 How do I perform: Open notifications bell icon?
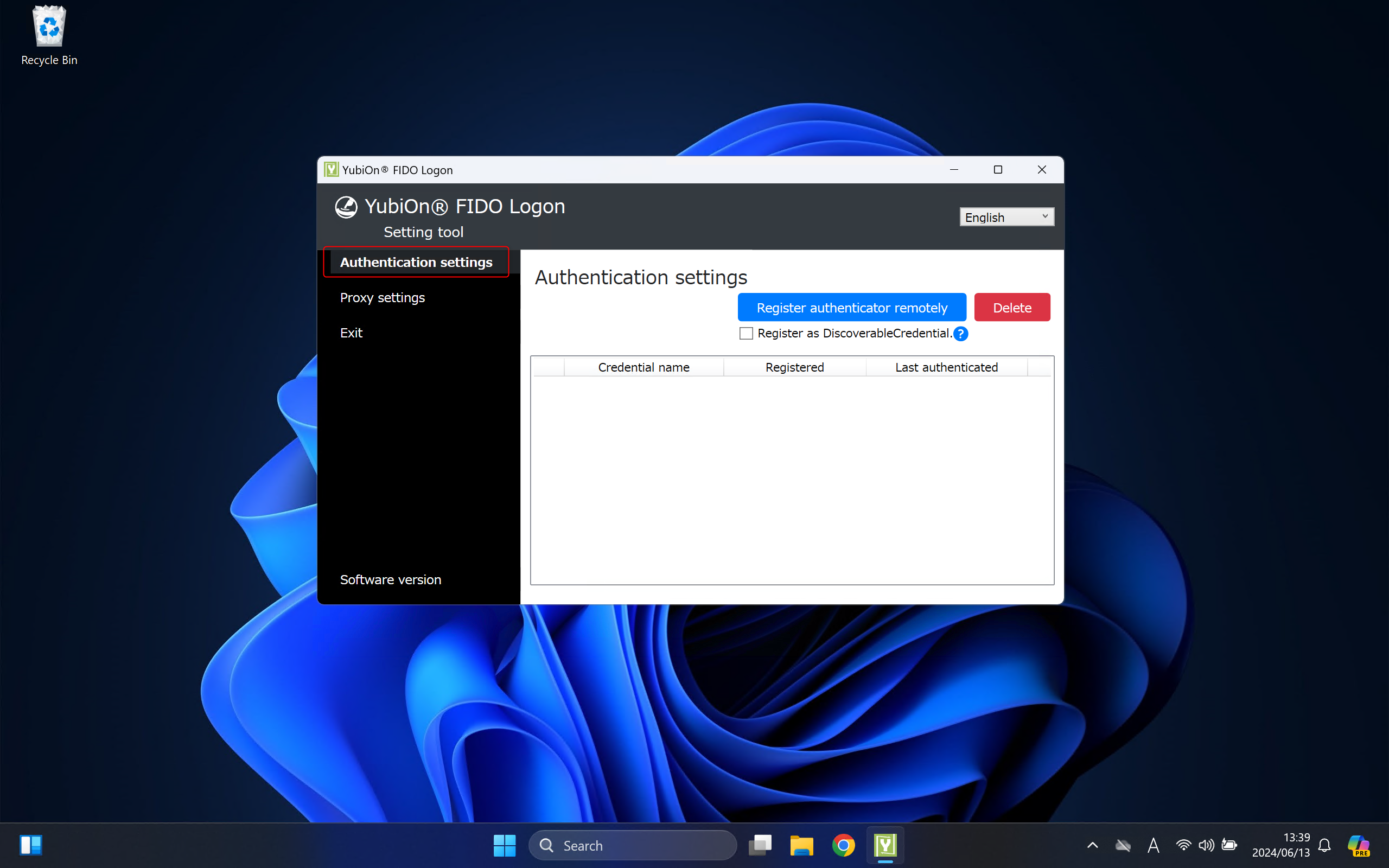tap(1324, 845)
